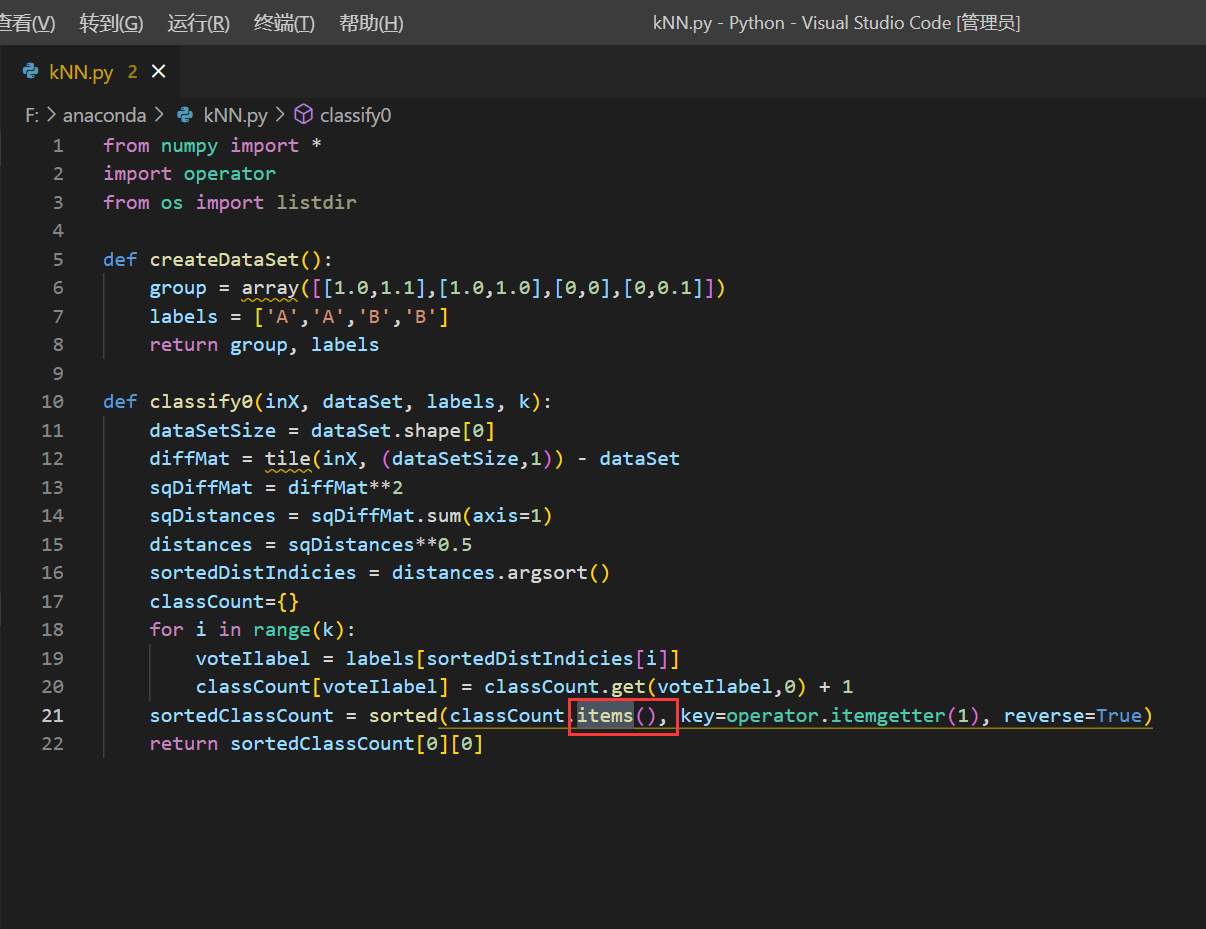Open the 终端(T) menu
The image size is (1206, 929).
(x=284, y=23)
